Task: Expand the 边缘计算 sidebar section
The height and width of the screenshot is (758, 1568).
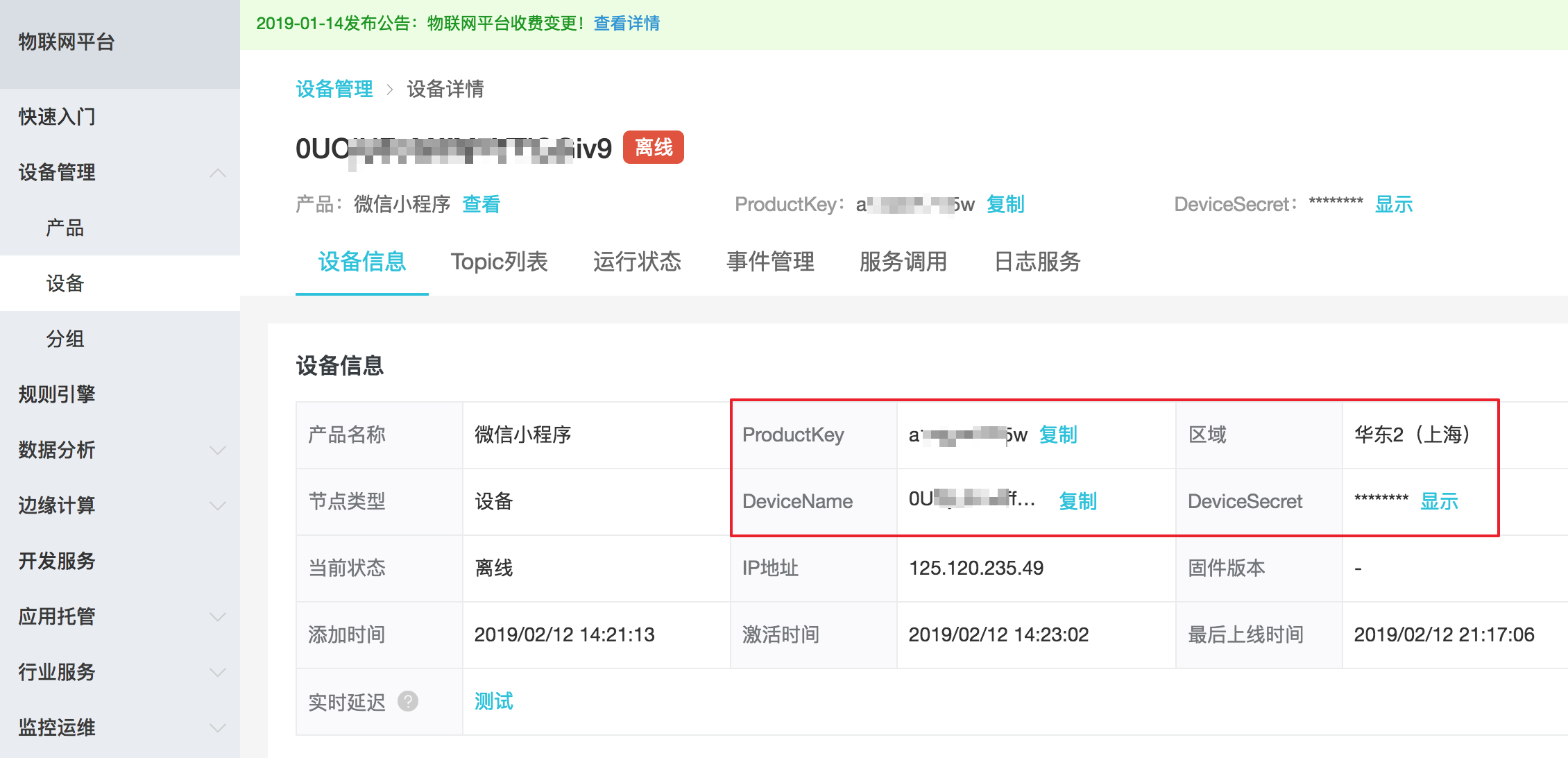Action: click(x=217, y=505)
